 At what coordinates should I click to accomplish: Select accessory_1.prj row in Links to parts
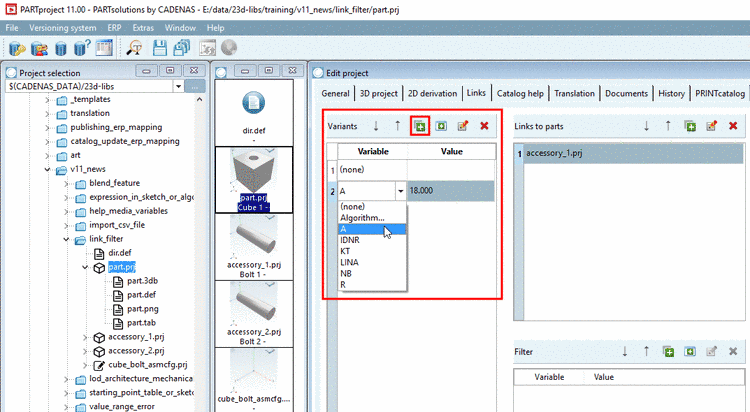(633, 154)
